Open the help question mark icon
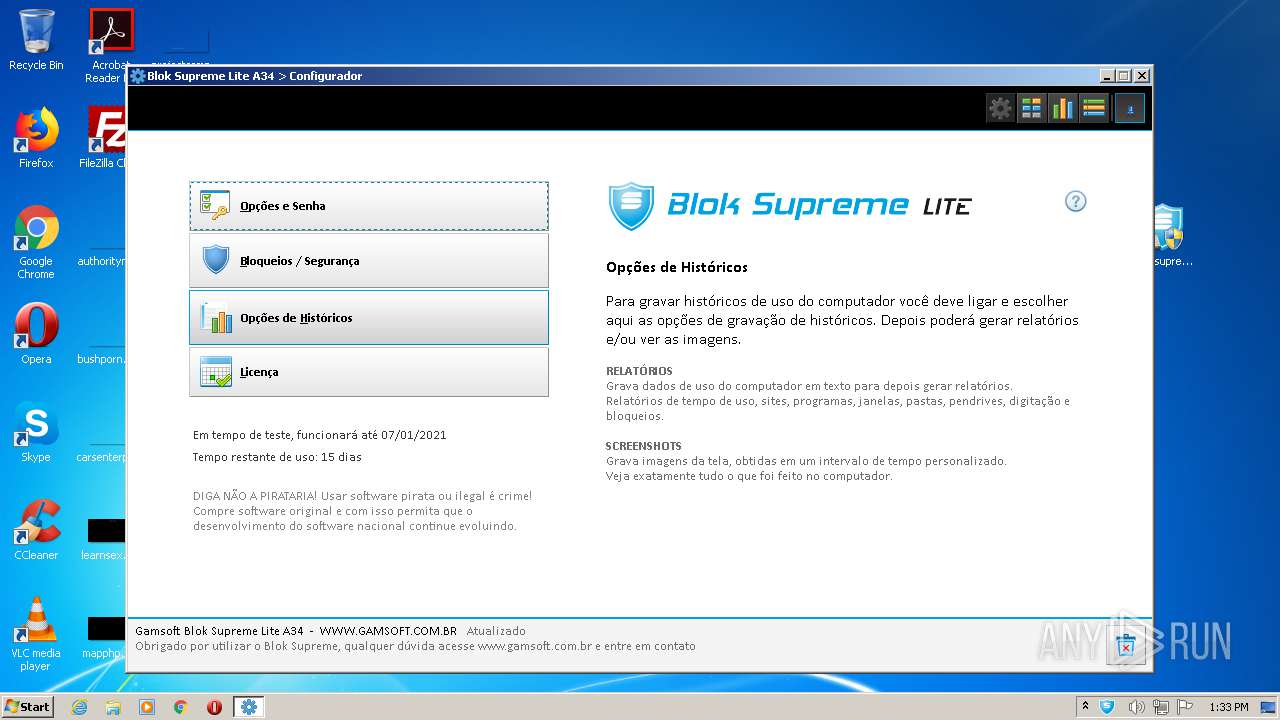1280x720 pixels. (x=1075, y=201)
